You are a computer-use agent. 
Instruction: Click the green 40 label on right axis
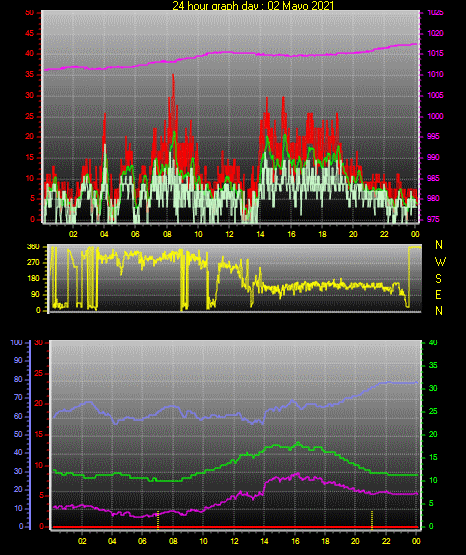[x=433, y=342]
